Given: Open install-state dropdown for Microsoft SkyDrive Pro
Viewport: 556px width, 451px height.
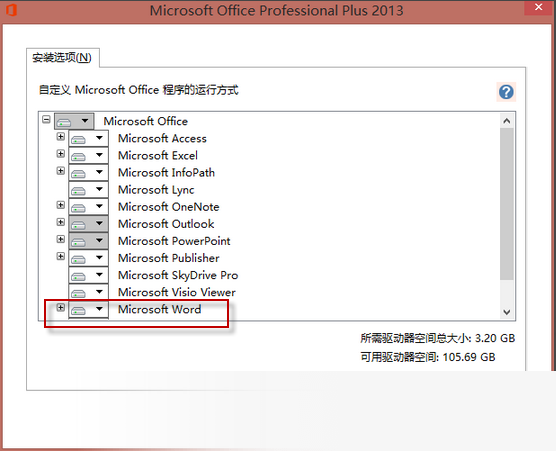Looking at the screenshot, I should (88, 275).
